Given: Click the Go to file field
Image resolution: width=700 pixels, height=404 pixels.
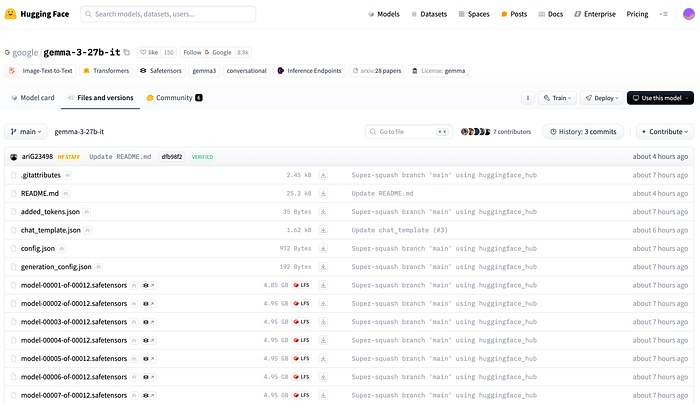Looking at the screenshot, I should pyautogui.click(x=409, y=132).
